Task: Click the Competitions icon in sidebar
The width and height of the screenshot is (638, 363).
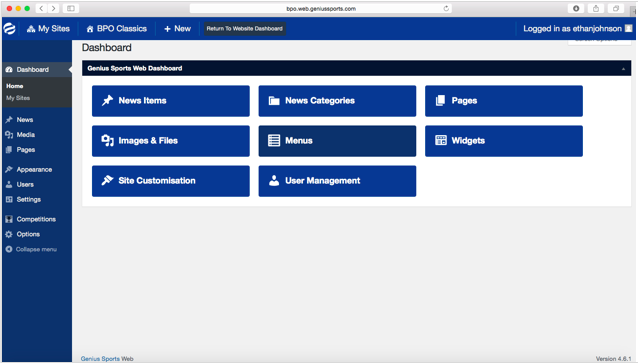Action: 9,219
